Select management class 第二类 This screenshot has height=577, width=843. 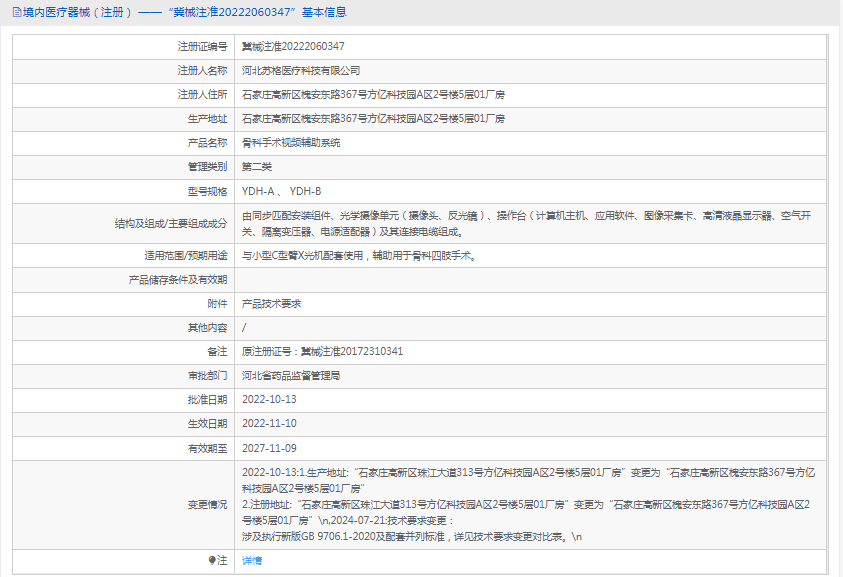256,167
